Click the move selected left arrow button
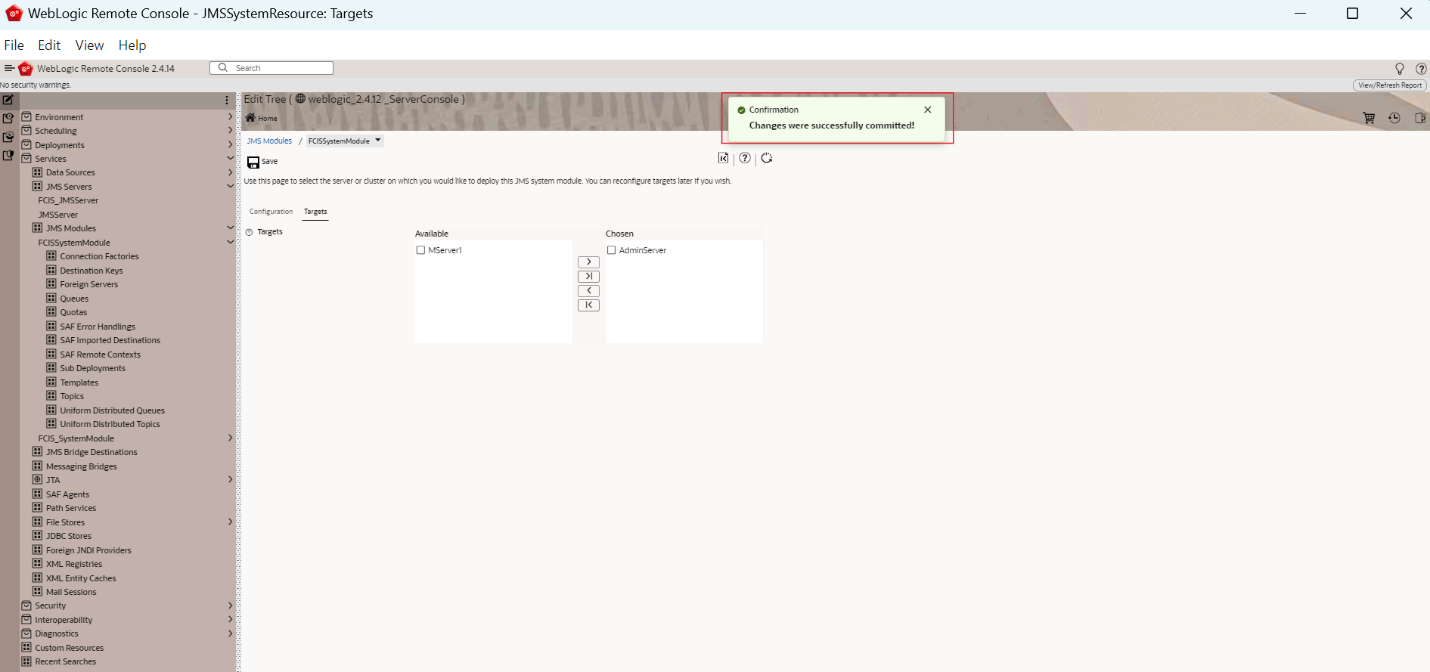 [589, 291]
